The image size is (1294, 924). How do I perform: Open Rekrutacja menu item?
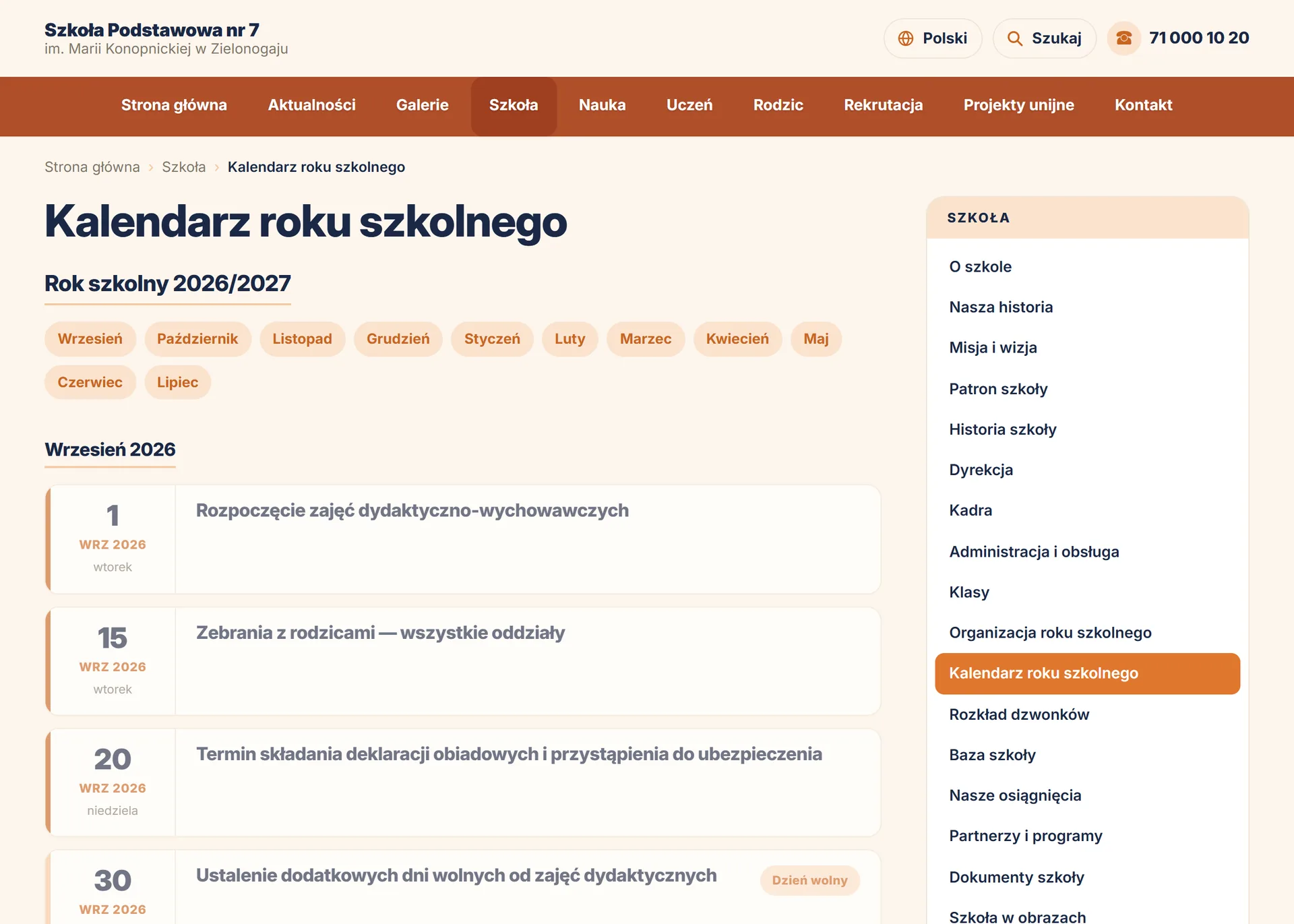point(883,105)
